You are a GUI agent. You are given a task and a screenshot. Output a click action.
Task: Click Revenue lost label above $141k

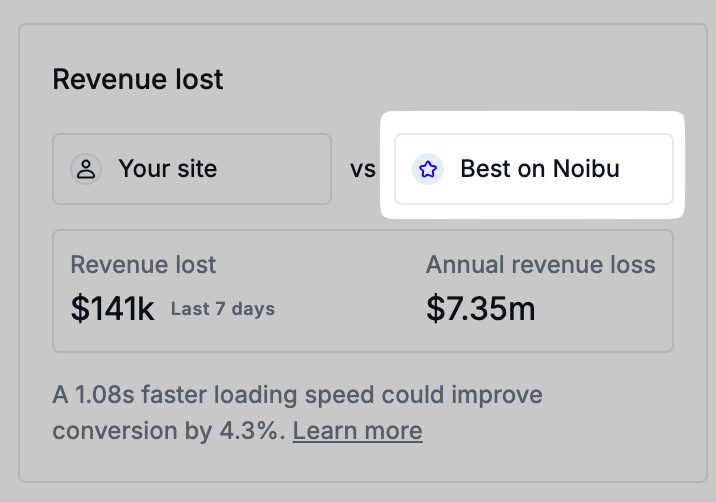tap(143, 265)
